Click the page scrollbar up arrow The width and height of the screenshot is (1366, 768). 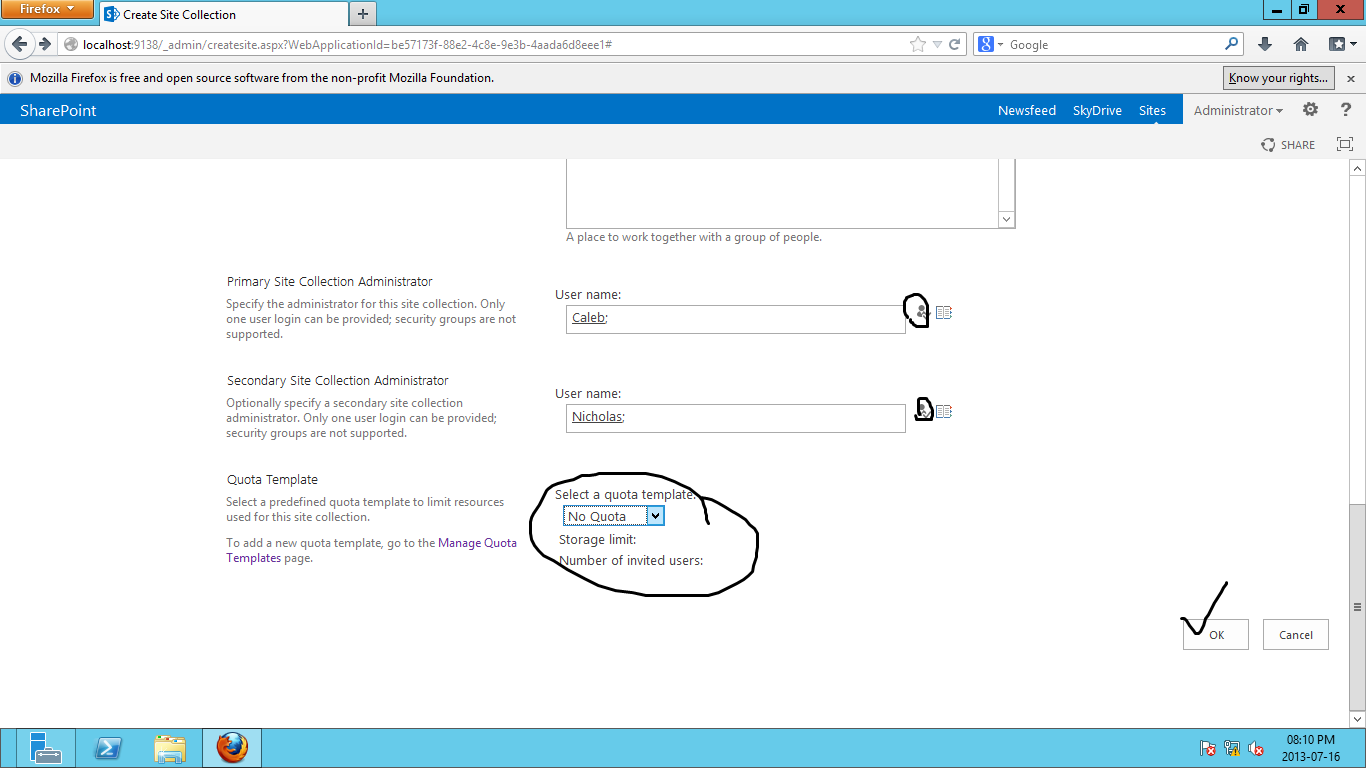[x=1357, y=168]
